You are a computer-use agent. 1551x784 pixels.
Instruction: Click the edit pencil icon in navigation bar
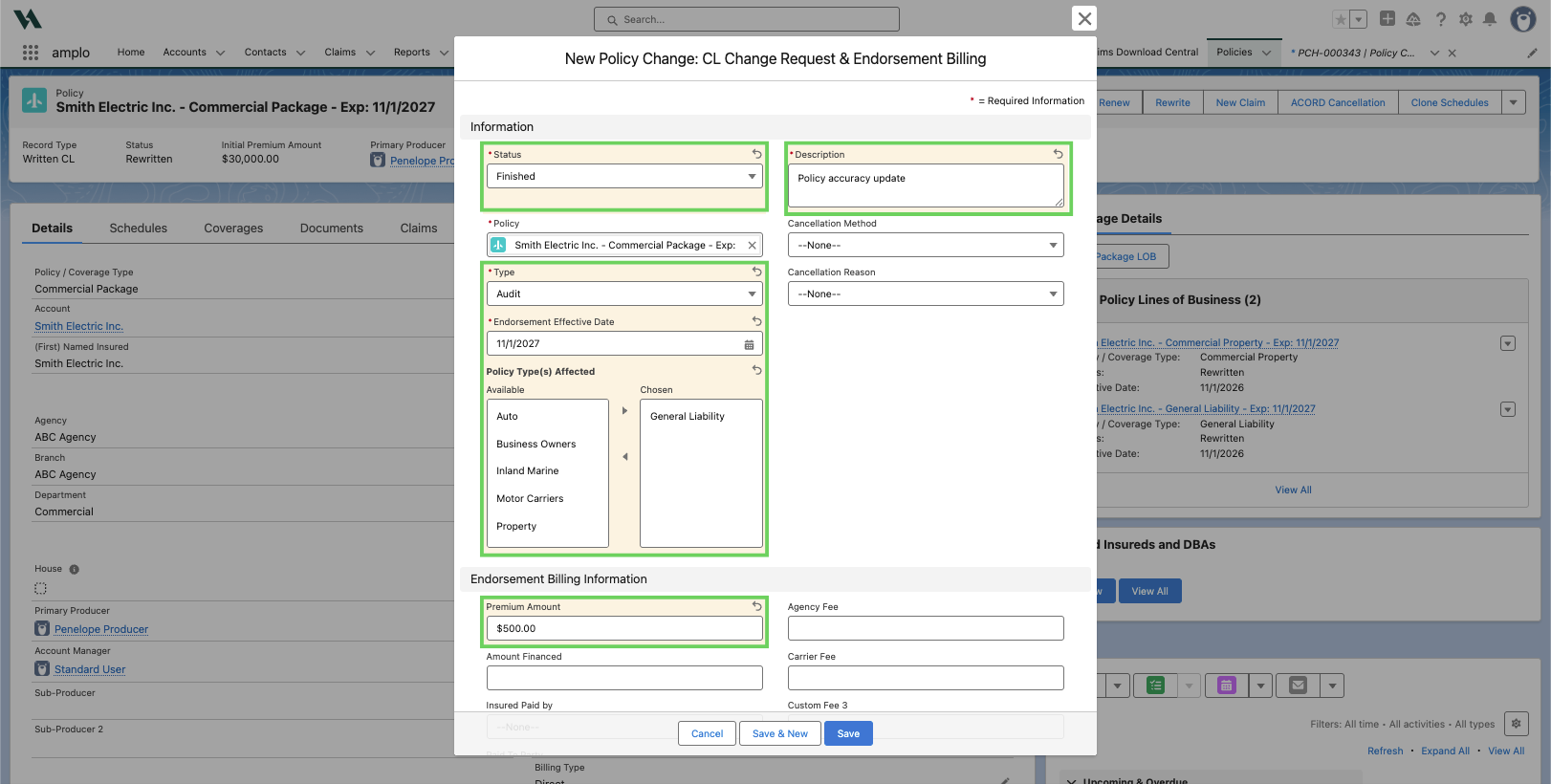[1533, 53]
